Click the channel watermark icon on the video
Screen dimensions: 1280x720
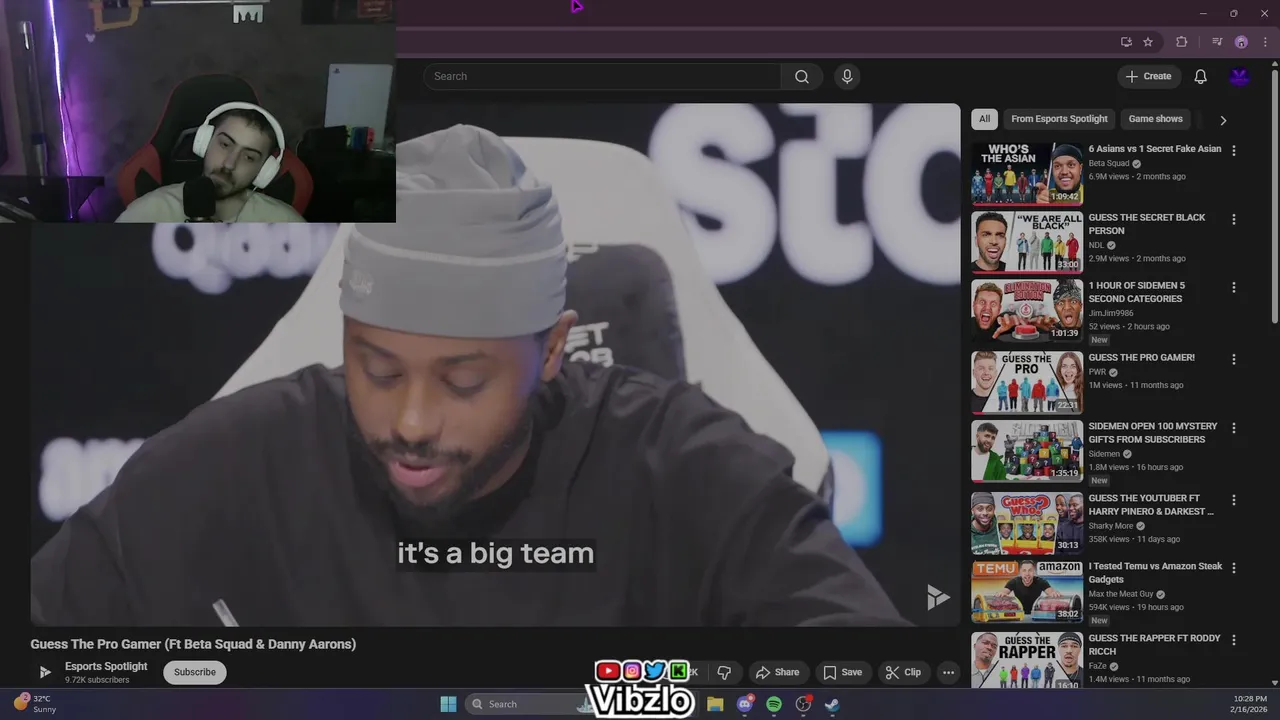[937, 597]
